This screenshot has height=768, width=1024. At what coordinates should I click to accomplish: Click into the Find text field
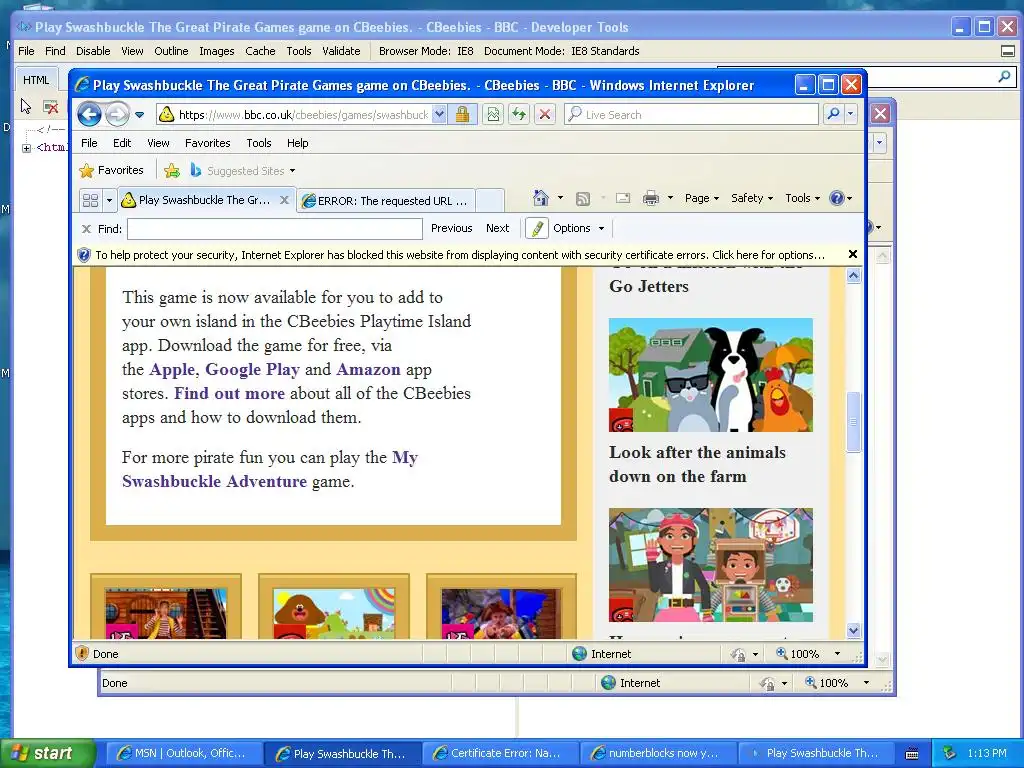click(x=275, y=229)
